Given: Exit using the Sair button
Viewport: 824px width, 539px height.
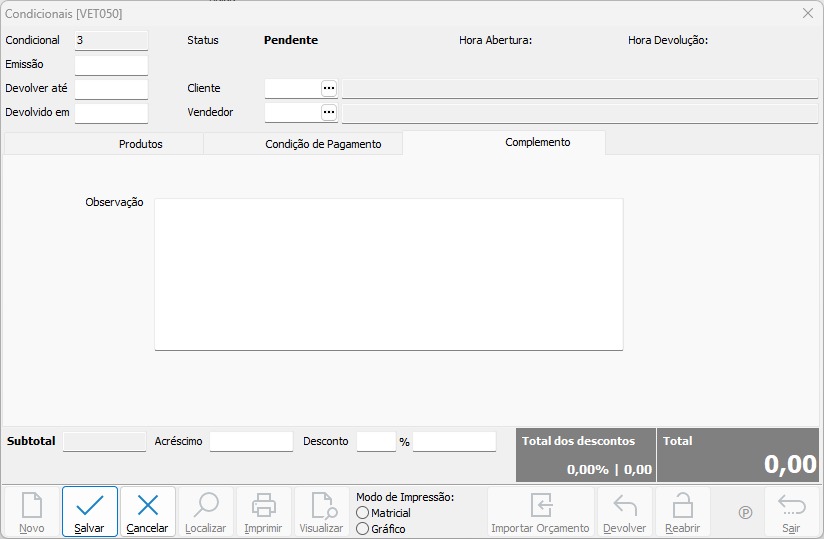Looking at the screenshot, I should click(x=791, y=511).
